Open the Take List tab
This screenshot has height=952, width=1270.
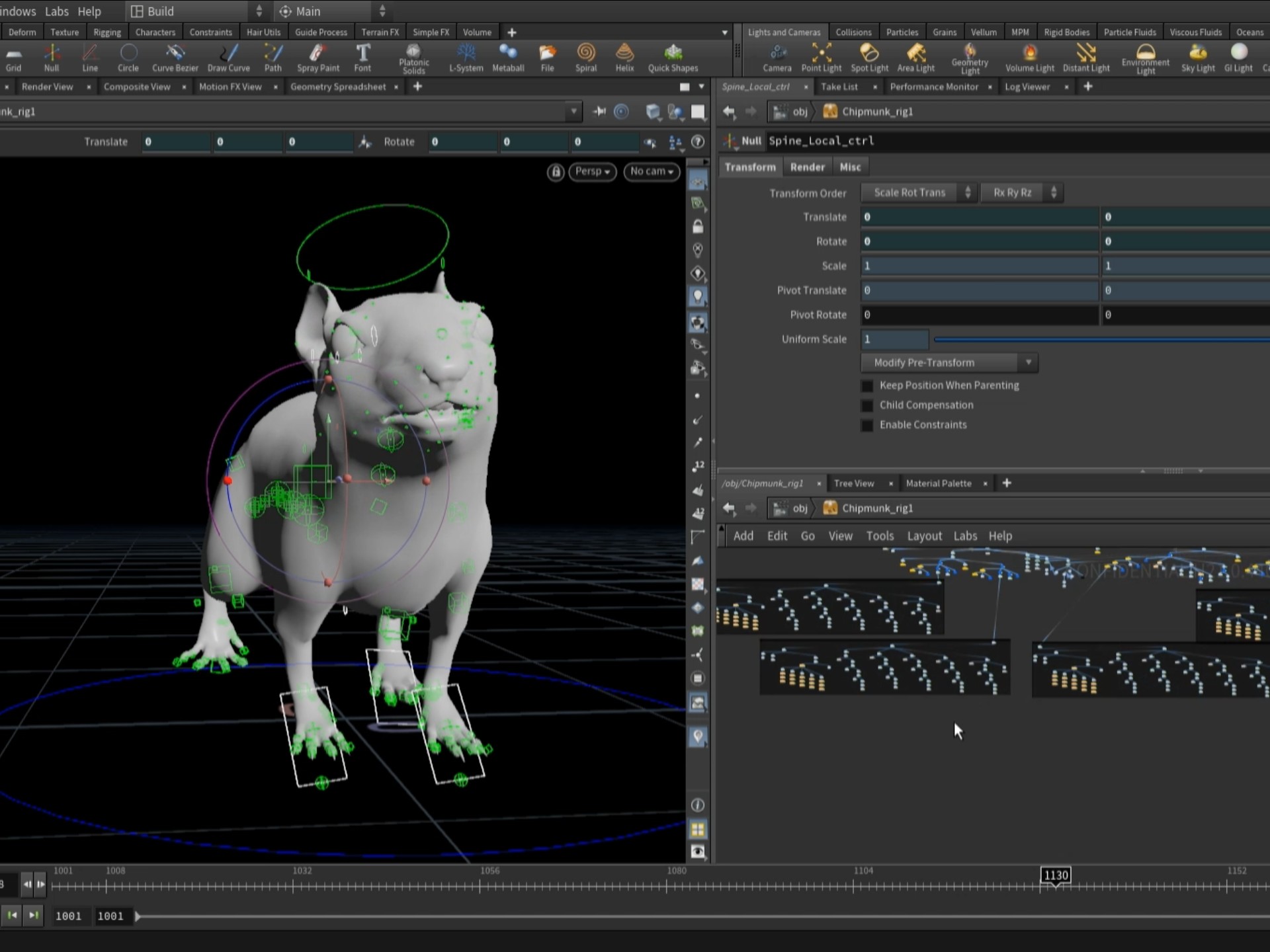839,87
